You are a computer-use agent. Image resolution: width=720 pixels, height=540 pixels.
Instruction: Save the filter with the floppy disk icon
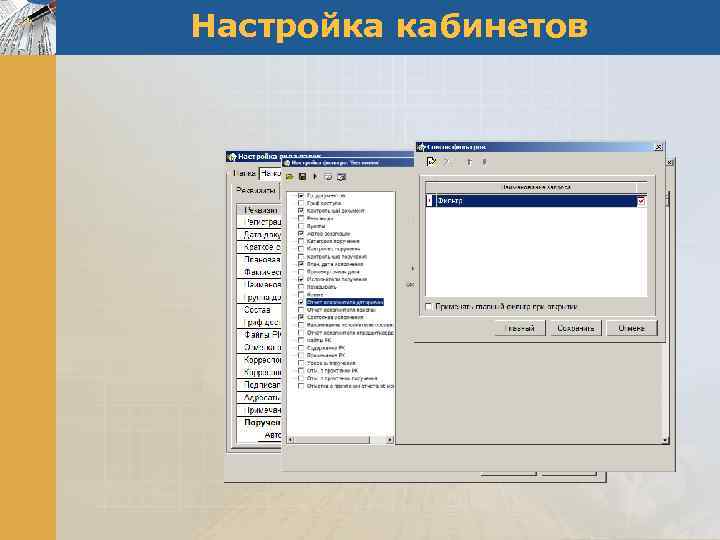click(302, 177)
